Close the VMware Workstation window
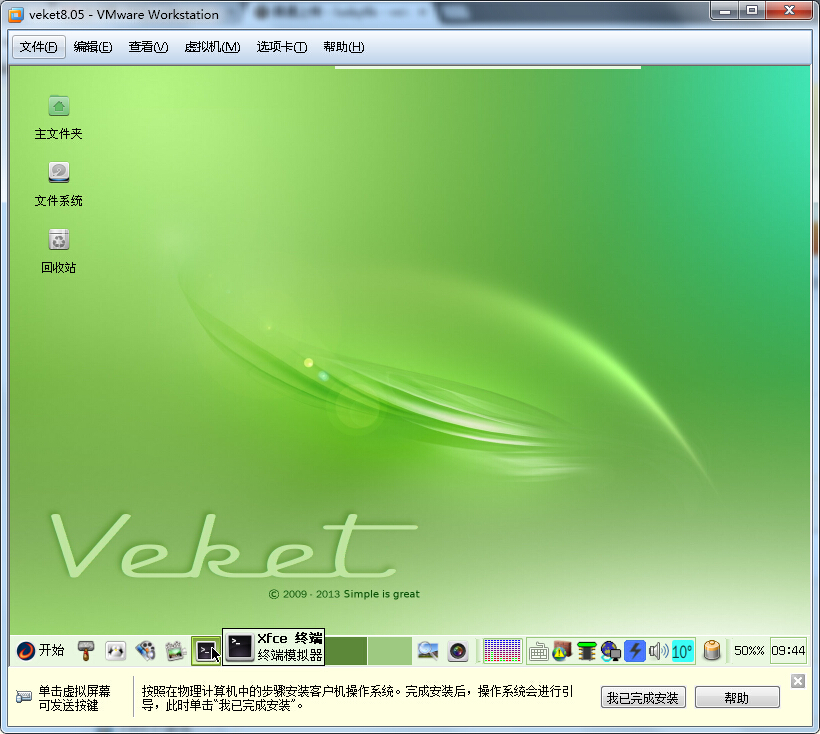Viewport: 820px width, 734px height. 790,11
